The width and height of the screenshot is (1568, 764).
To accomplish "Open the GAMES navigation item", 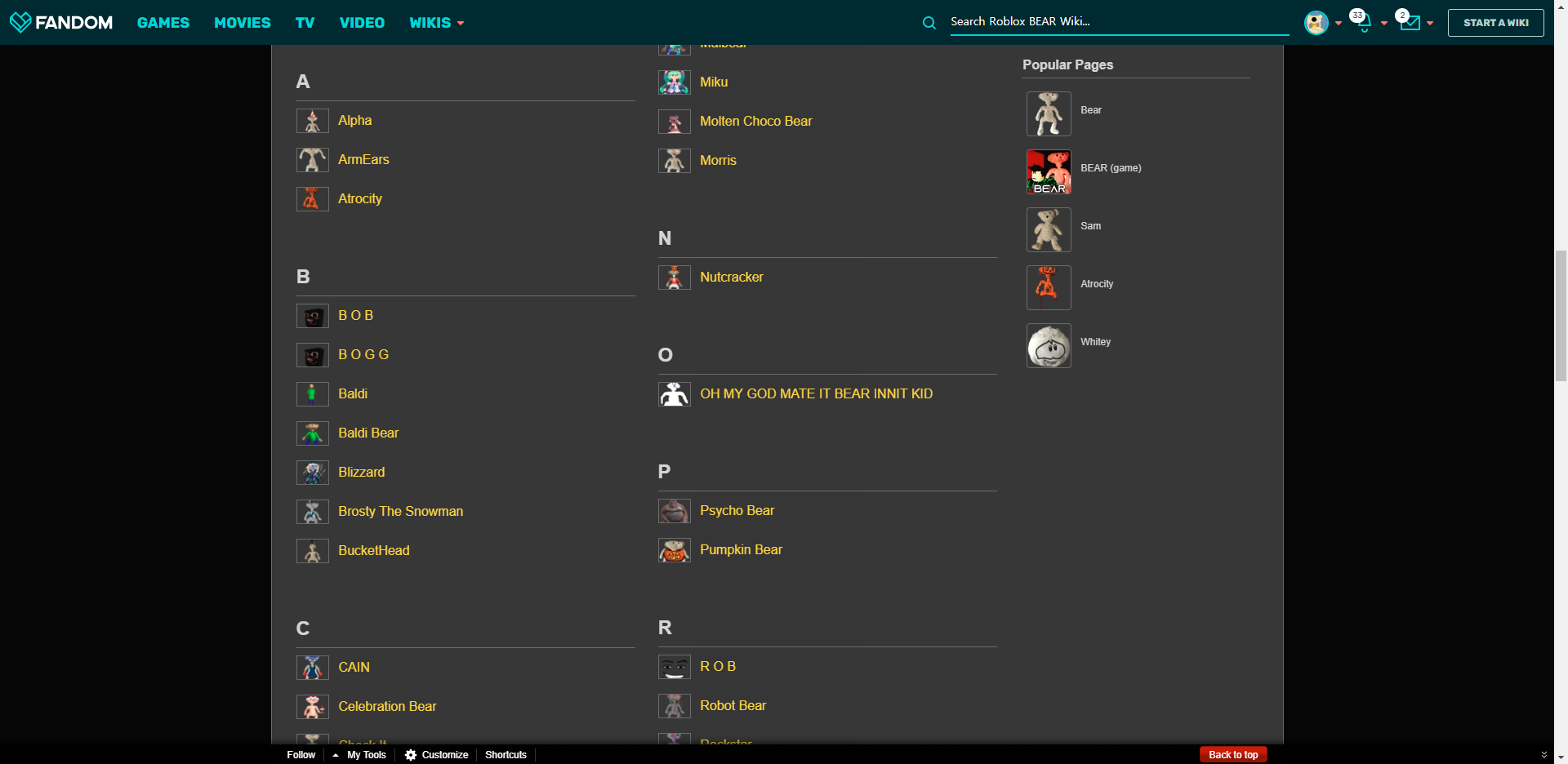I will 163,23.
